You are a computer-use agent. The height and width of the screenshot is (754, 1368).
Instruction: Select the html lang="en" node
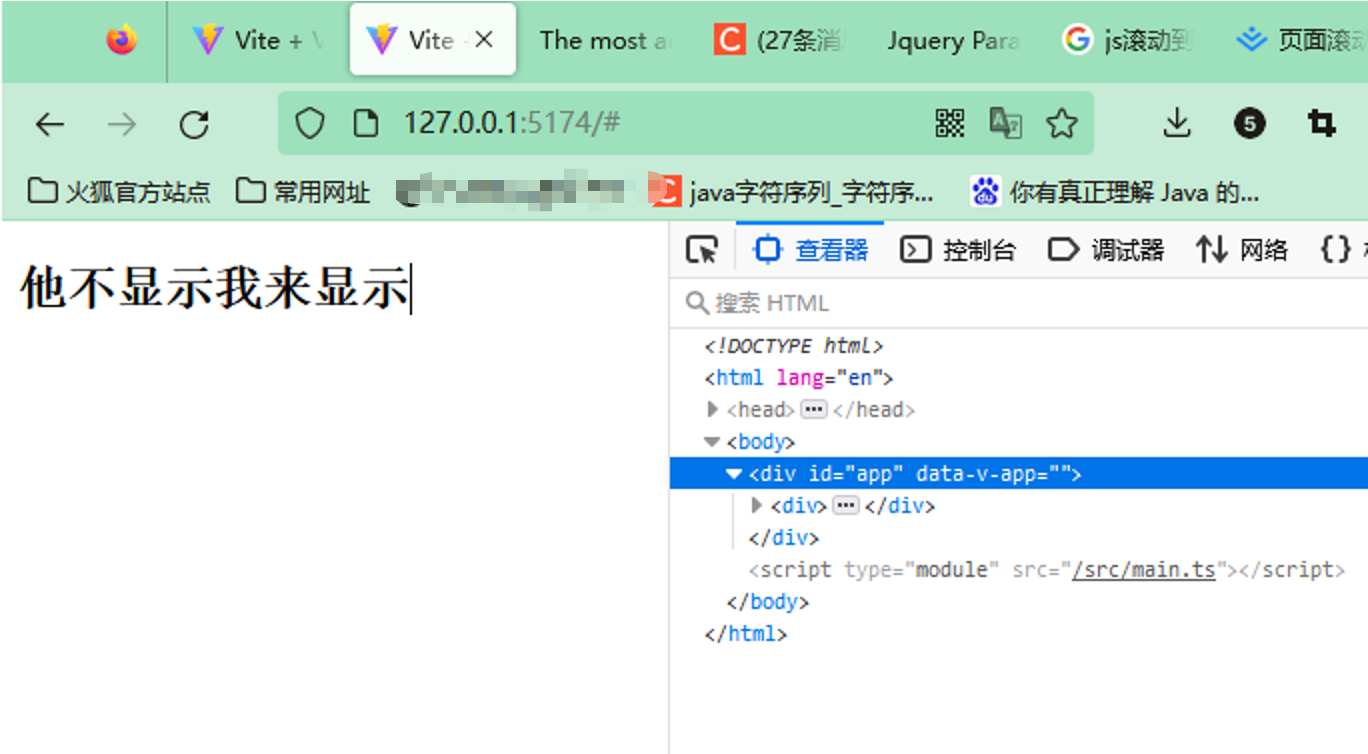[x=799, y=378]
